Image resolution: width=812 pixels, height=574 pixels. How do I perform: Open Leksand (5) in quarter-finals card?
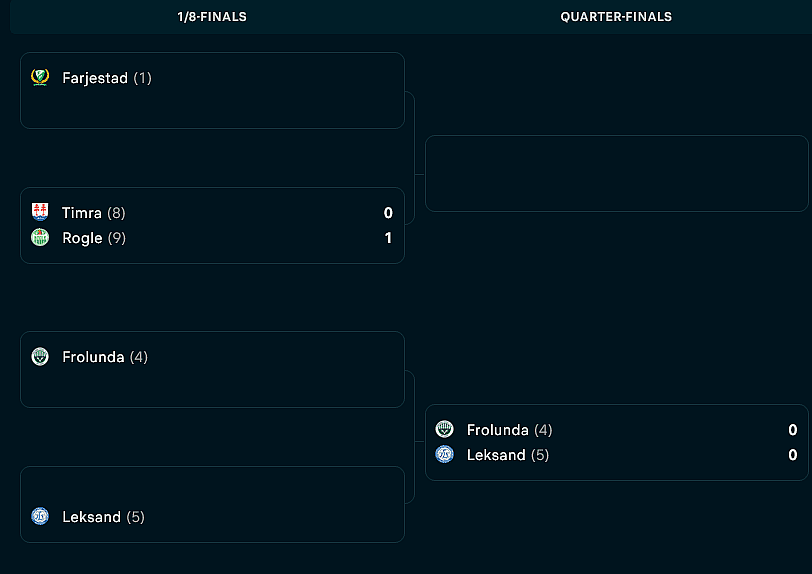[x=508, y=455]
